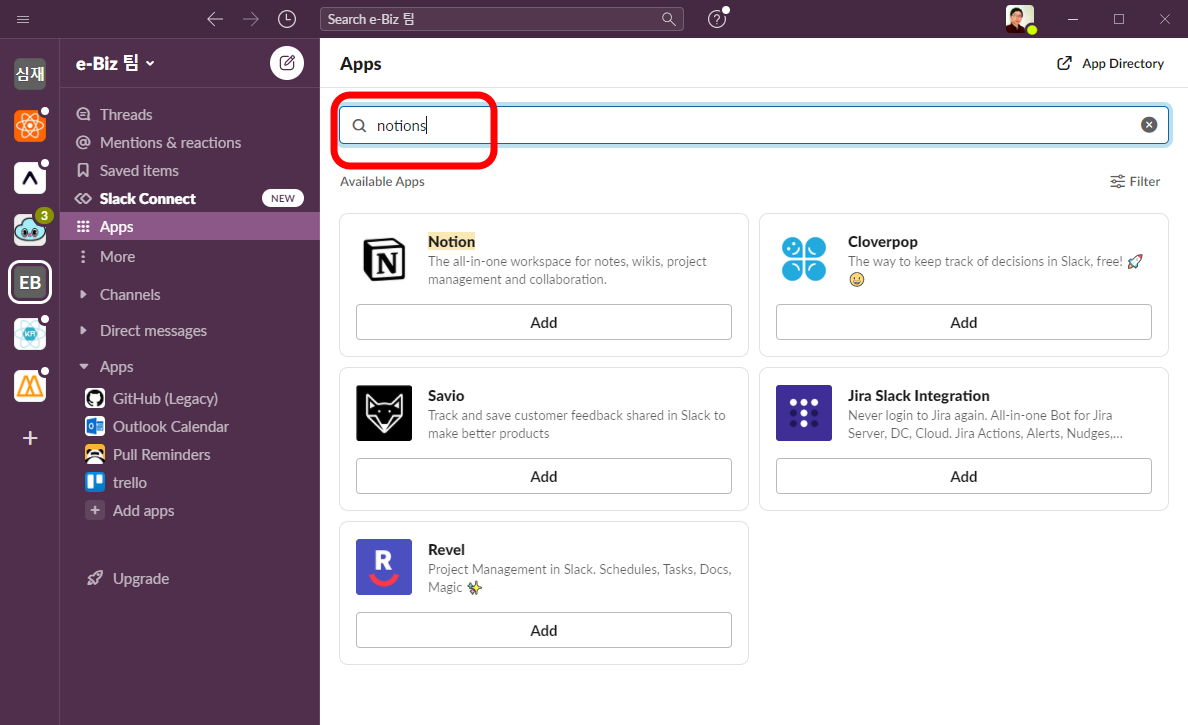
Task: Click the Available Apps label
Action: pos(382,182)
